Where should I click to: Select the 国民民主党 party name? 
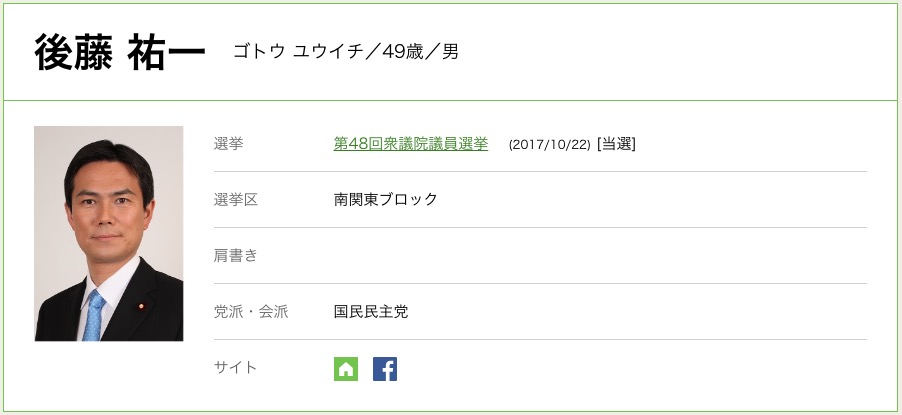pyautogui.click(x=371, y=312)
